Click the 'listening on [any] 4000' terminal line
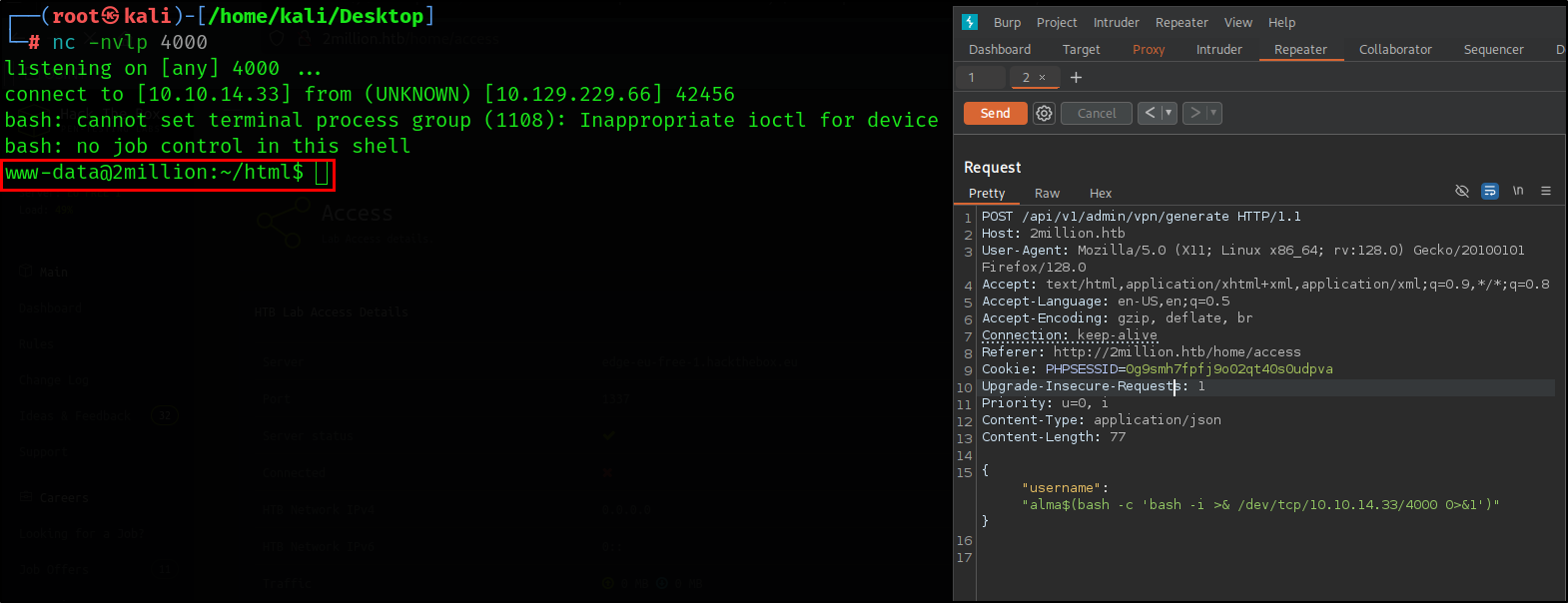This screenshot has height=603, width=1568. [x=163, y=68]
